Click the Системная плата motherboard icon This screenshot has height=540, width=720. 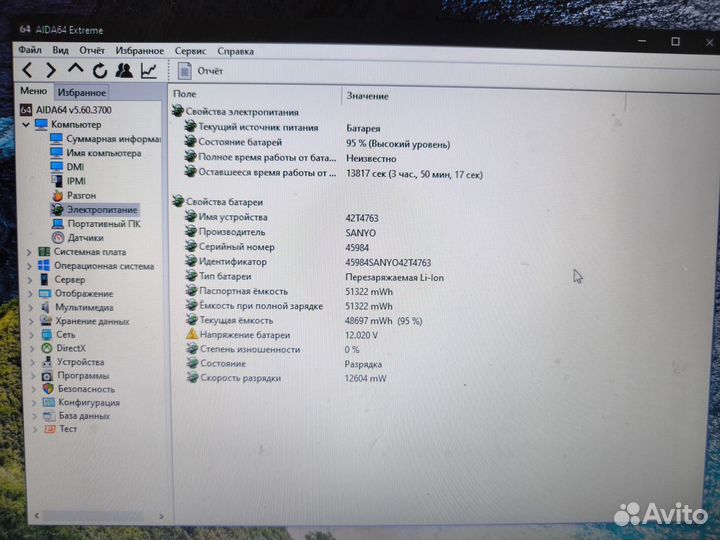44,252
